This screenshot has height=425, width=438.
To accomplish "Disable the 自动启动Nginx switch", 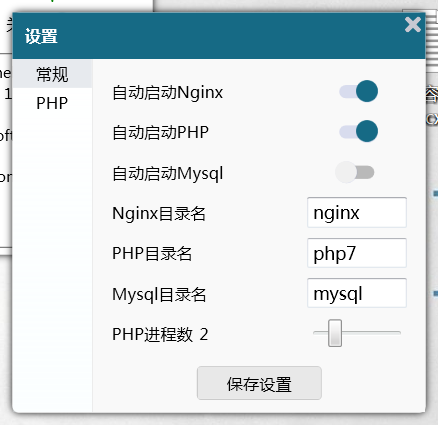I will (359, 91).
